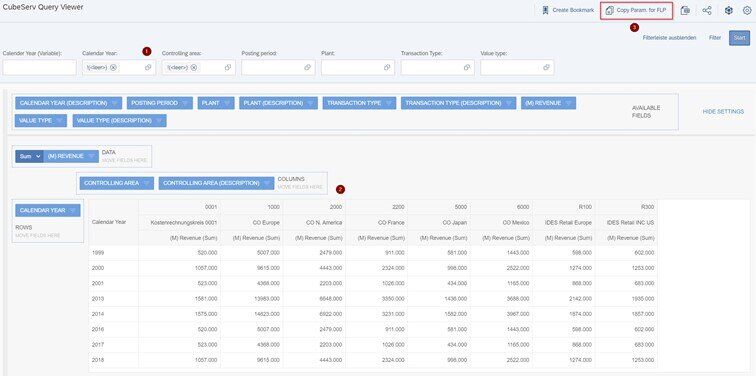This screenshot has height=376, width=756.
Task: Click into Calender Year (Variable) input field
Action: point(40,67)
